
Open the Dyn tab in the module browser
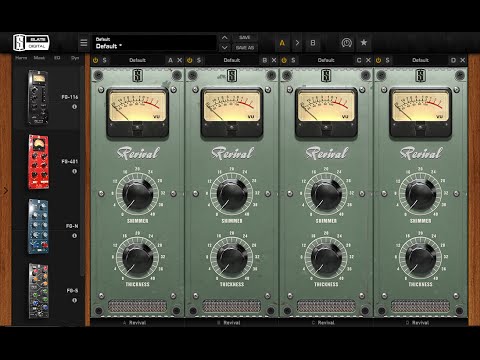[x=75, y=58]
